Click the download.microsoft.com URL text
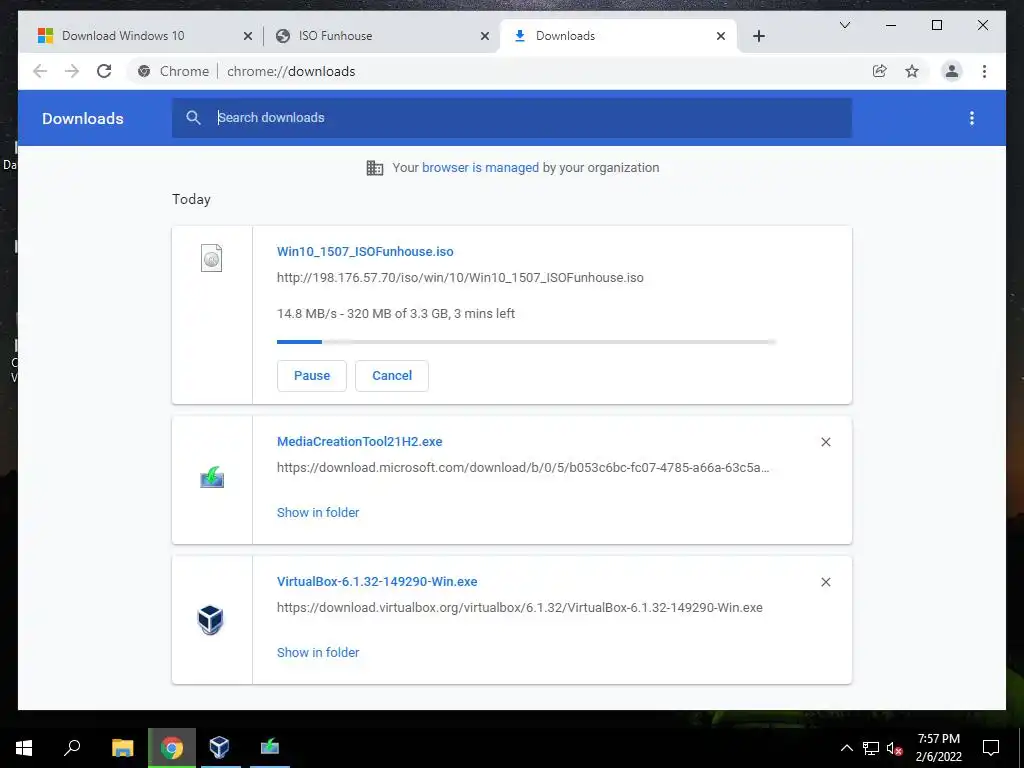Screen dimensions: 1024x768 click(523, 468)
